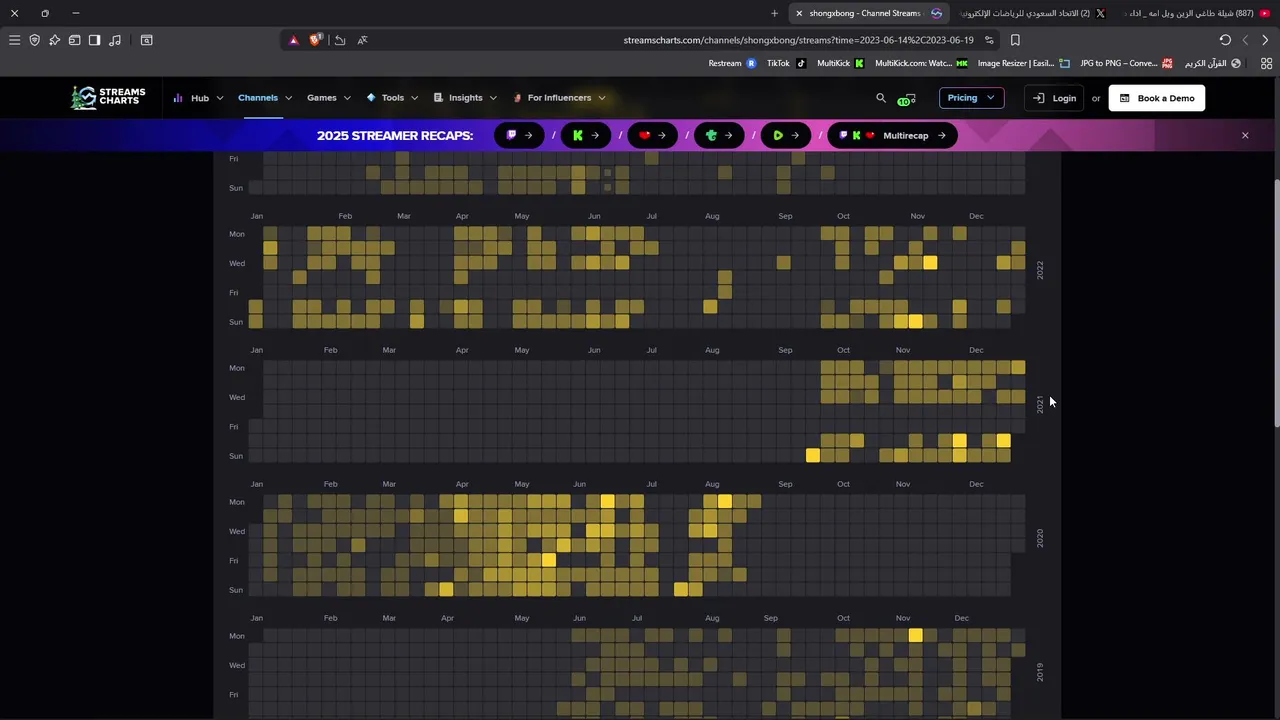Viewport: 1280px width, 720px height.
Task: Open the Trovo streamer recap
Action: [719, 135]
